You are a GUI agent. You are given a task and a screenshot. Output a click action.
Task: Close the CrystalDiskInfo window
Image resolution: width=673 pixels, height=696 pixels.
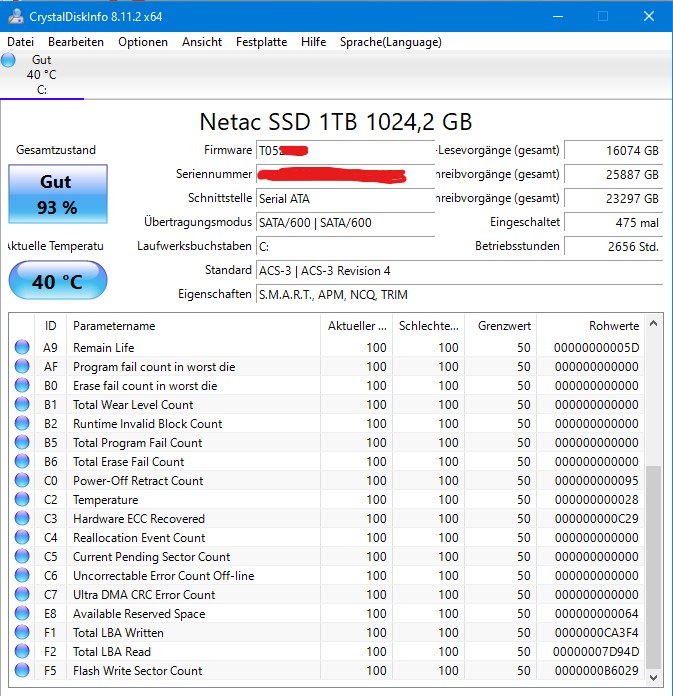point(649,16)
